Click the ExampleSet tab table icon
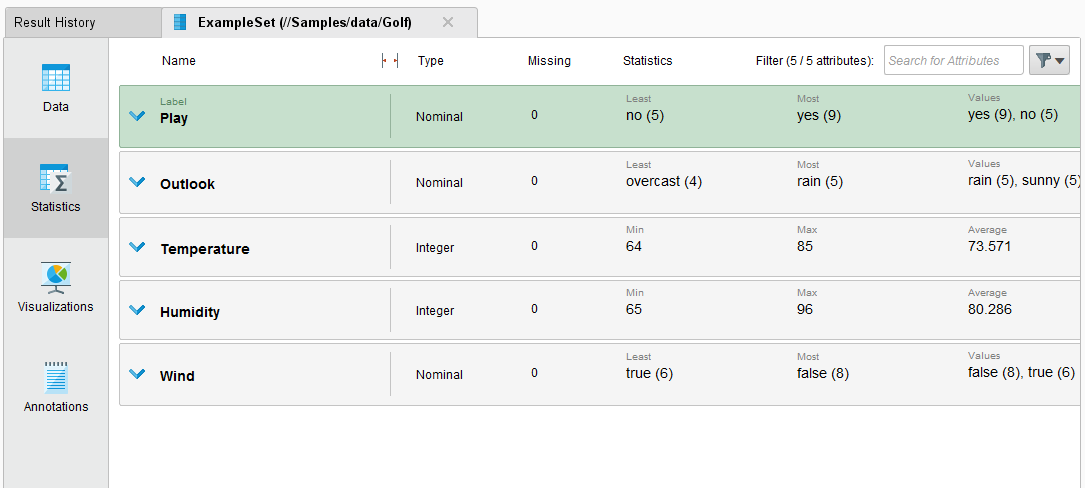This screenshot has width=1085, height=488. 180,22
